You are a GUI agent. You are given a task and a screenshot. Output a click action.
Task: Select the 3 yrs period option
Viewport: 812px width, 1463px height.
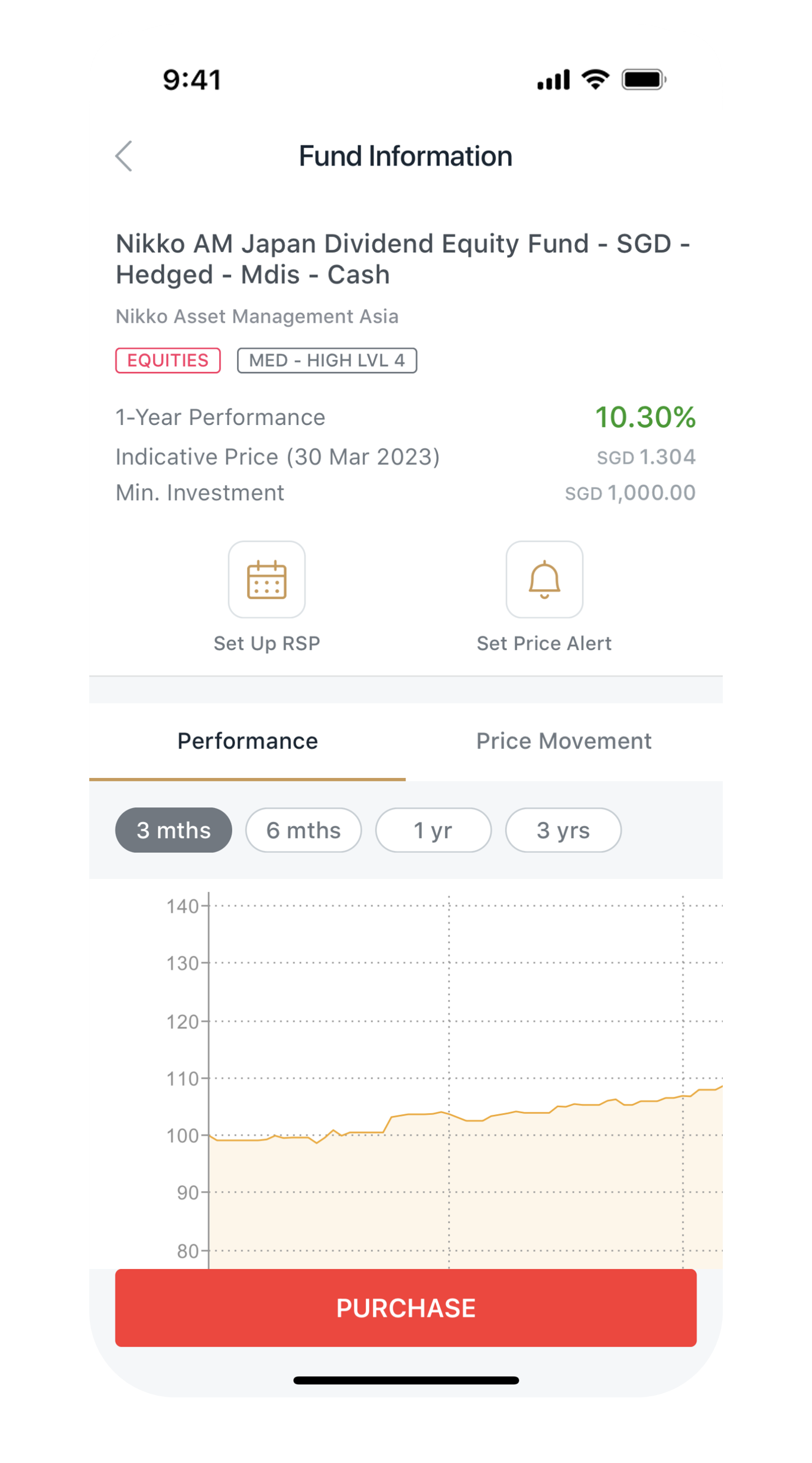pos(563,831)
